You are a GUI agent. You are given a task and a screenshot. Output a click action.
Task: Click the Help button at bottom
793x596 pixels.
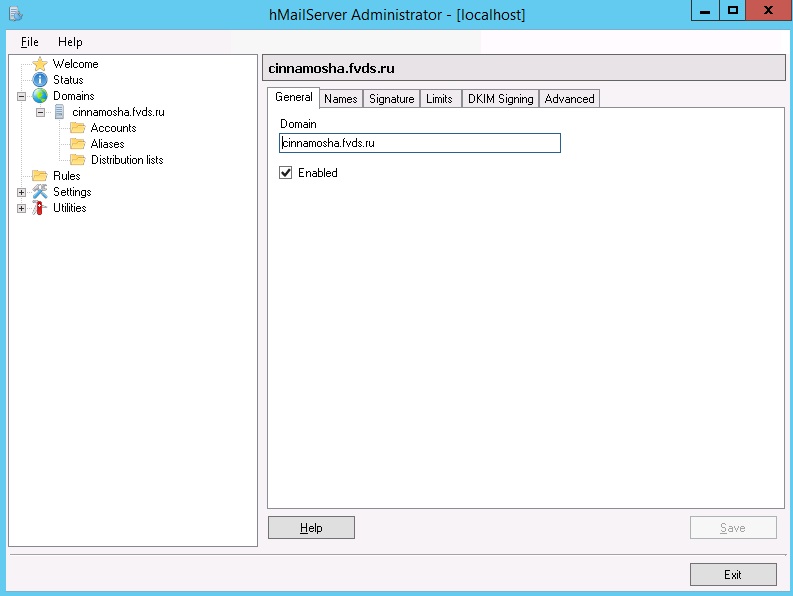[311, 528]
